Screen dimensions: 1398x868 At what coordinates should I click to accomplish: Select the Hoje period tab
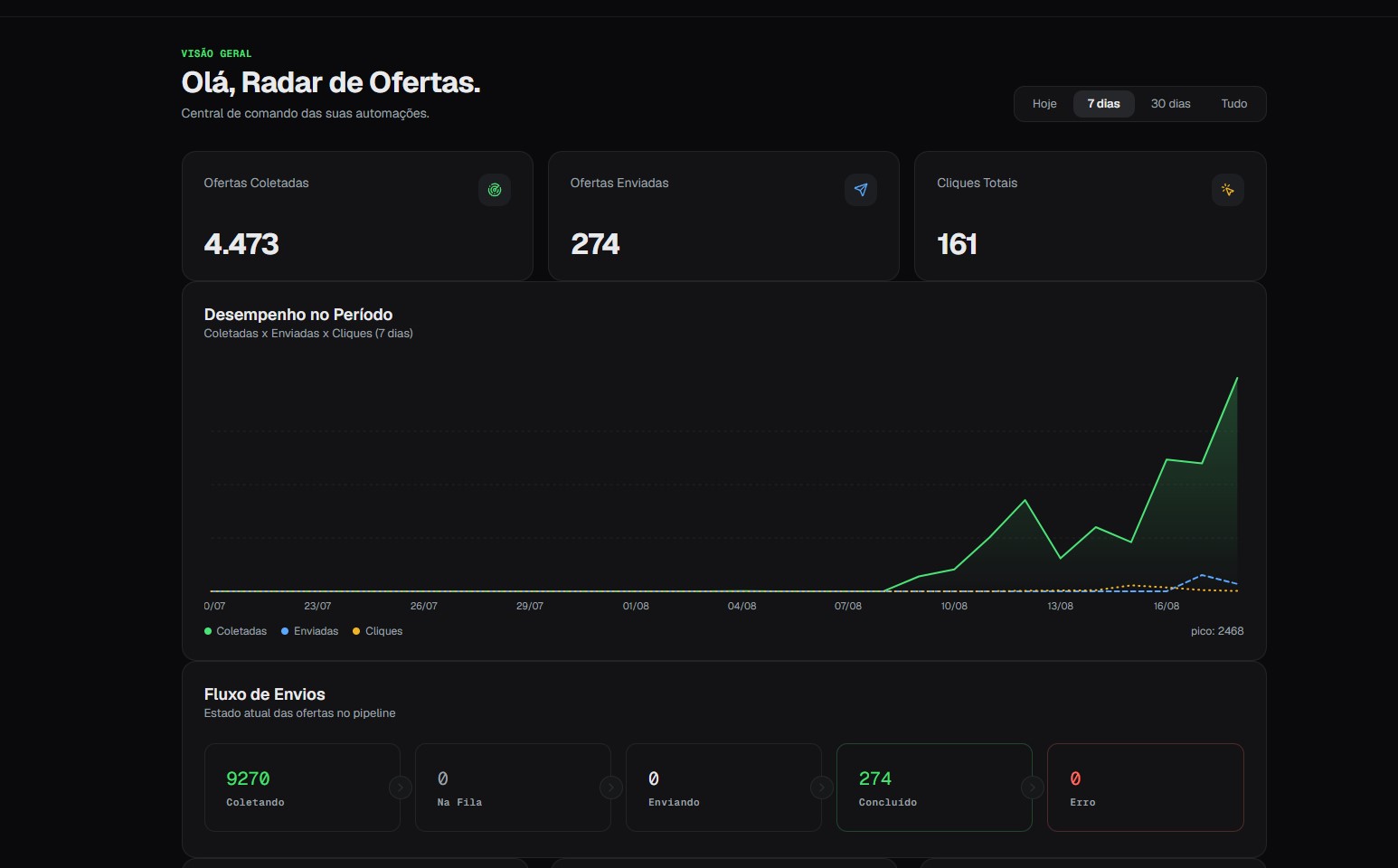[1044, 104]
